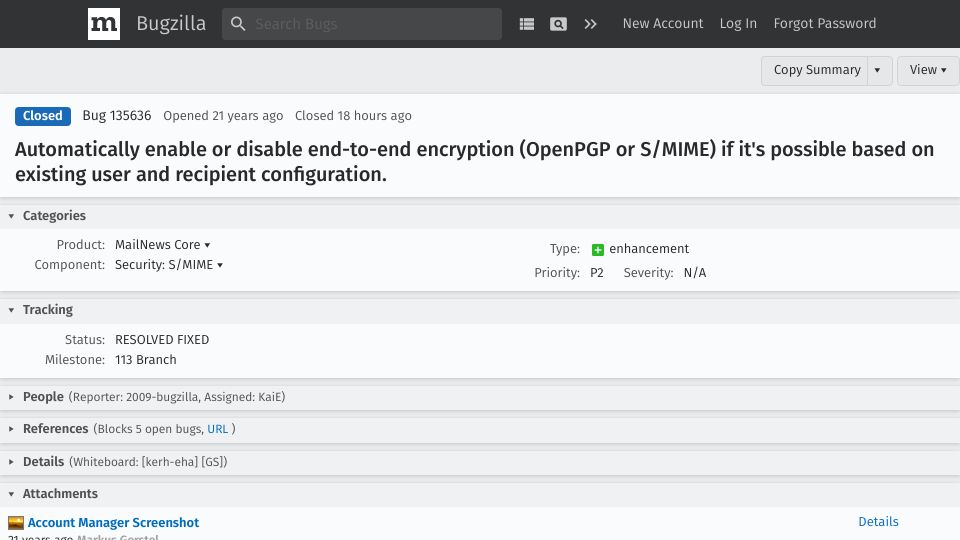Click the enhancement type text
960x540 pixels.
click(x=649, y=249)
